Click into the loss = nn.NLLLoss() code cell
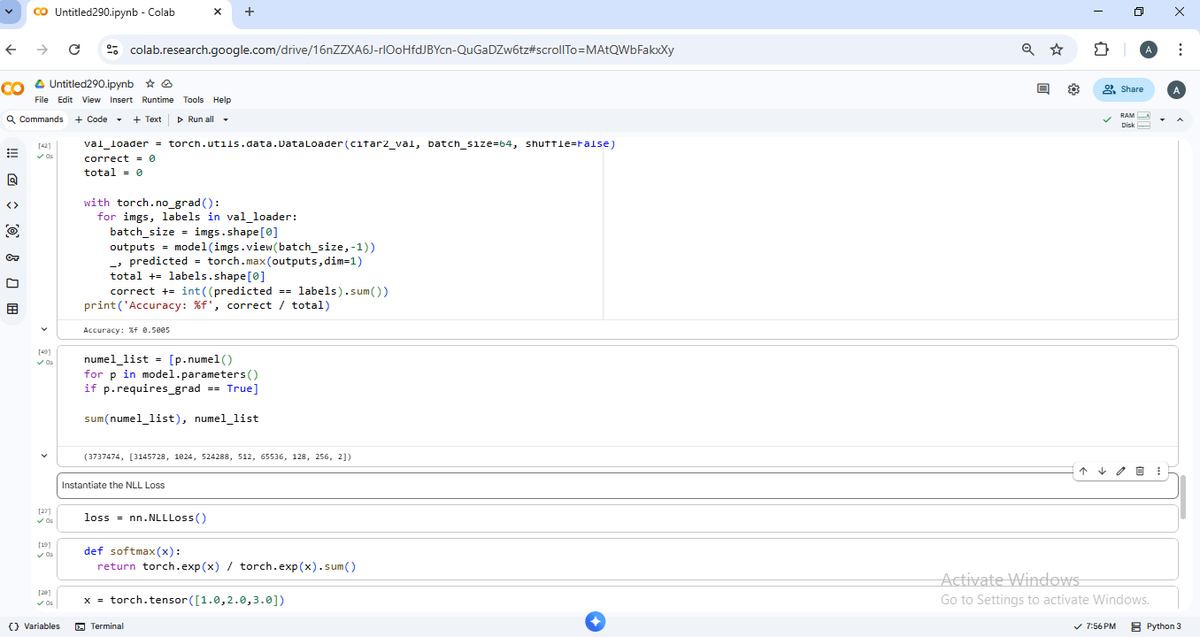Viewport: 1200px width, 637px height. click(x=618, y=518)
